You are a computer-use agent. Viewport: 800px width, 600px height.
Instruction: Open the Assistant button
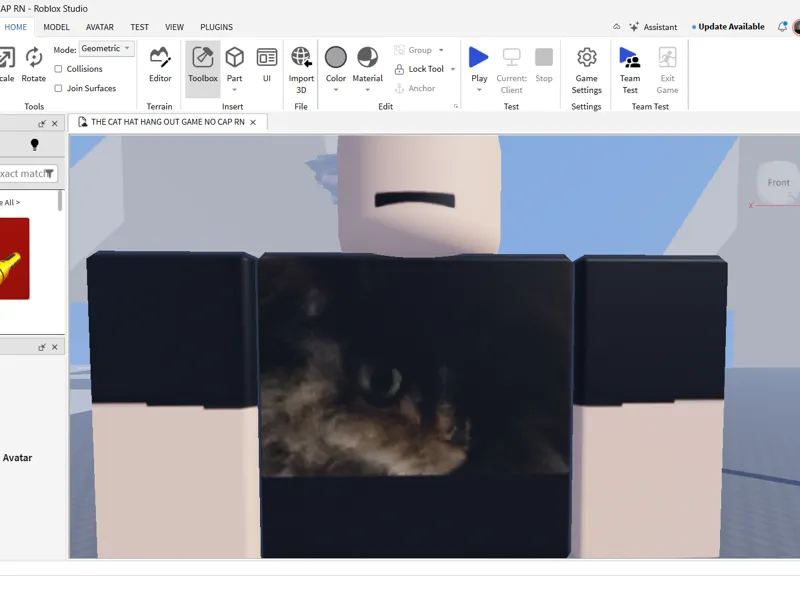653,27
